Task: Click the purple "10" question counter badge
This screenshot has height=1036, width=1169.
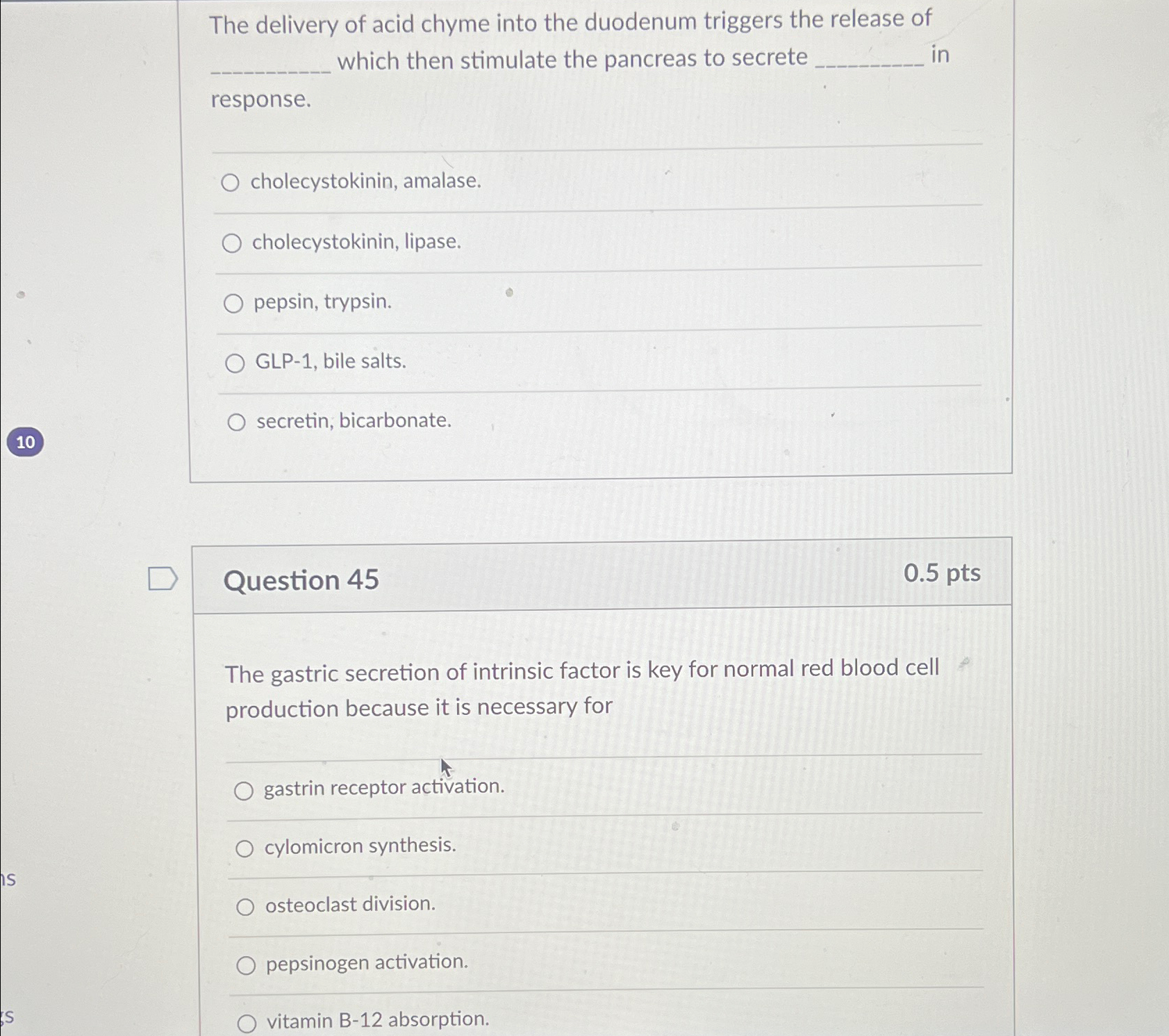Action: coord(25,441)
